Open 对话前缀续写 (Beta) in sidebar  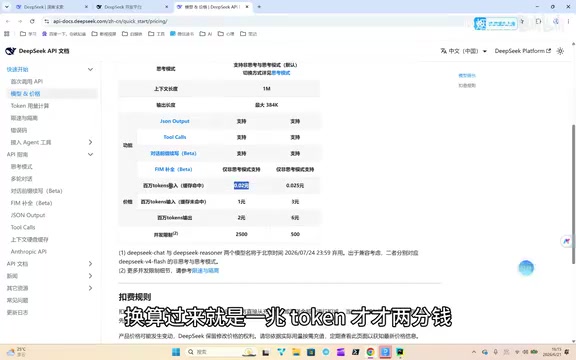[x=37, y=191]
